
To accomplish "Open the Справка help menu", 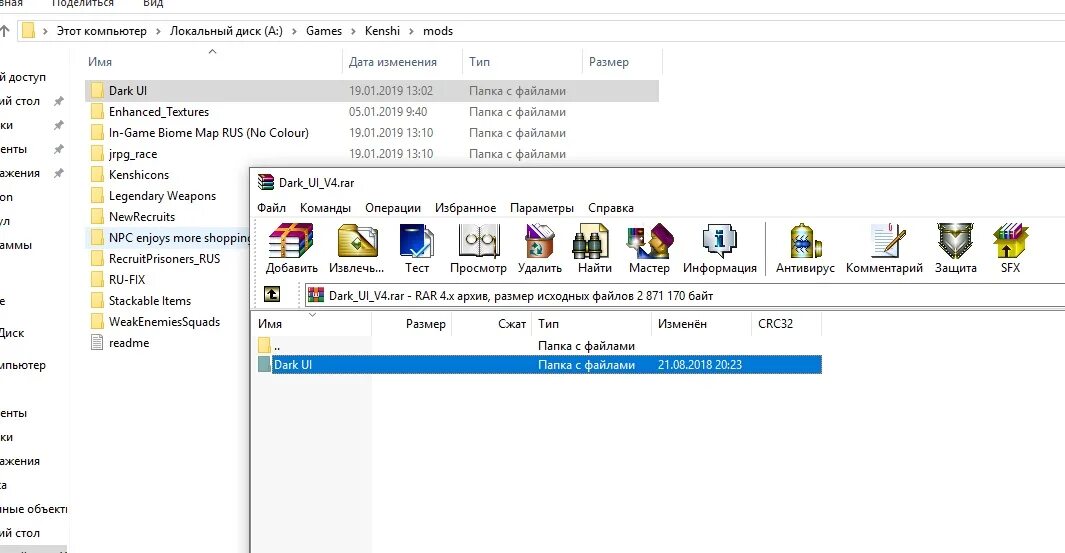I will pos(611,208).
